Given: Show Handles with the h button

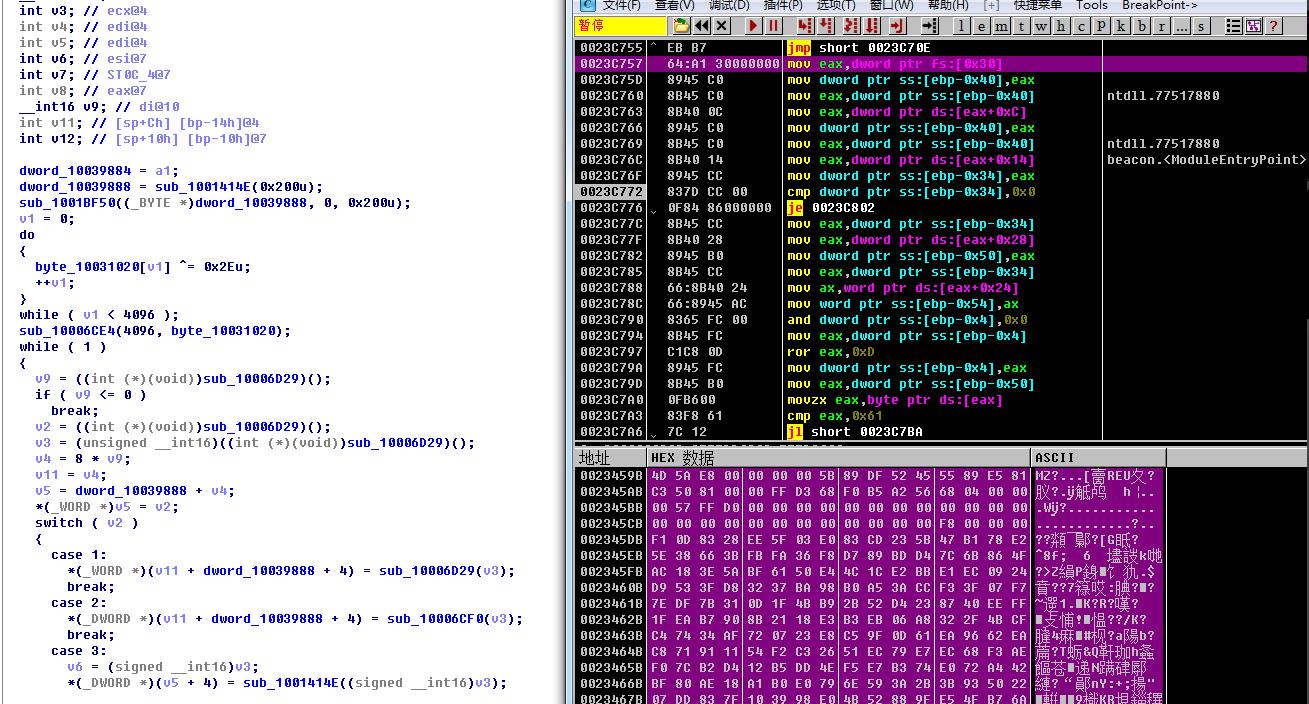Looking at the screenshot, I should coord(1061,26).
